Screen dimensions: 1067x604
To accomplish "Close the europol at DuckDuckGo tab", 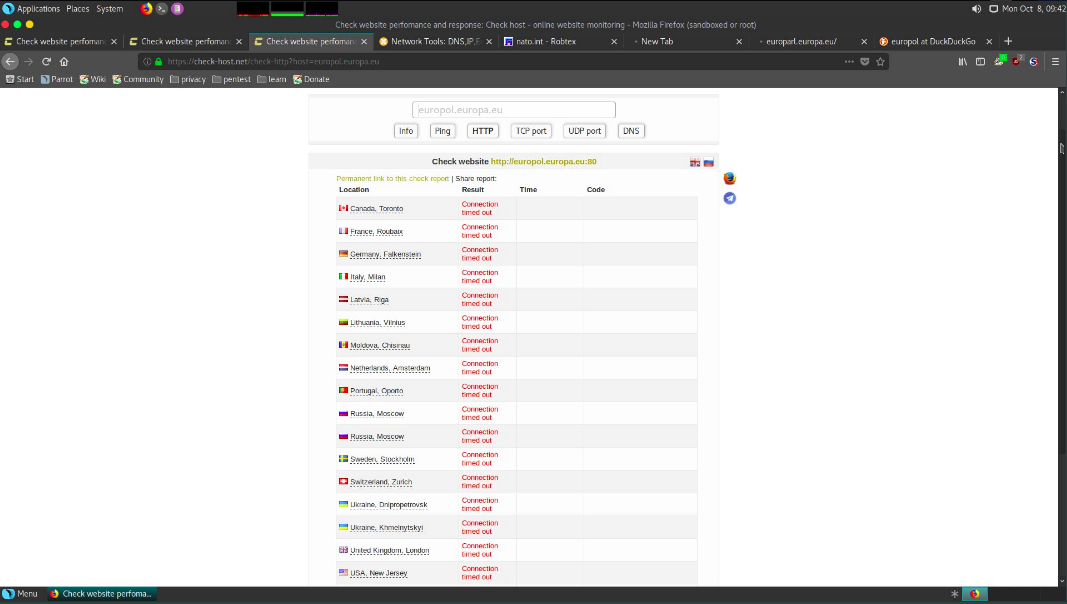I will click(989, 41).
